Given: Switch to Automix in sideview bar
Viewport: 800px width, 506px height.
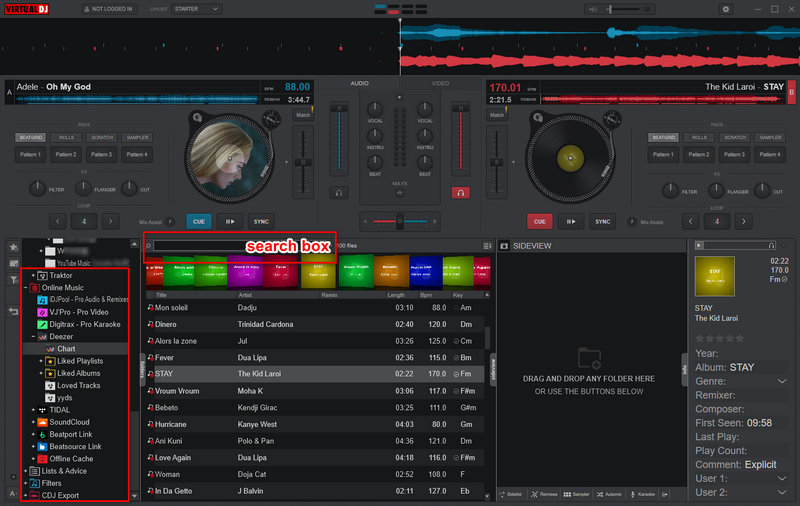Looking at the screenshot, I should tap(609, 494).
